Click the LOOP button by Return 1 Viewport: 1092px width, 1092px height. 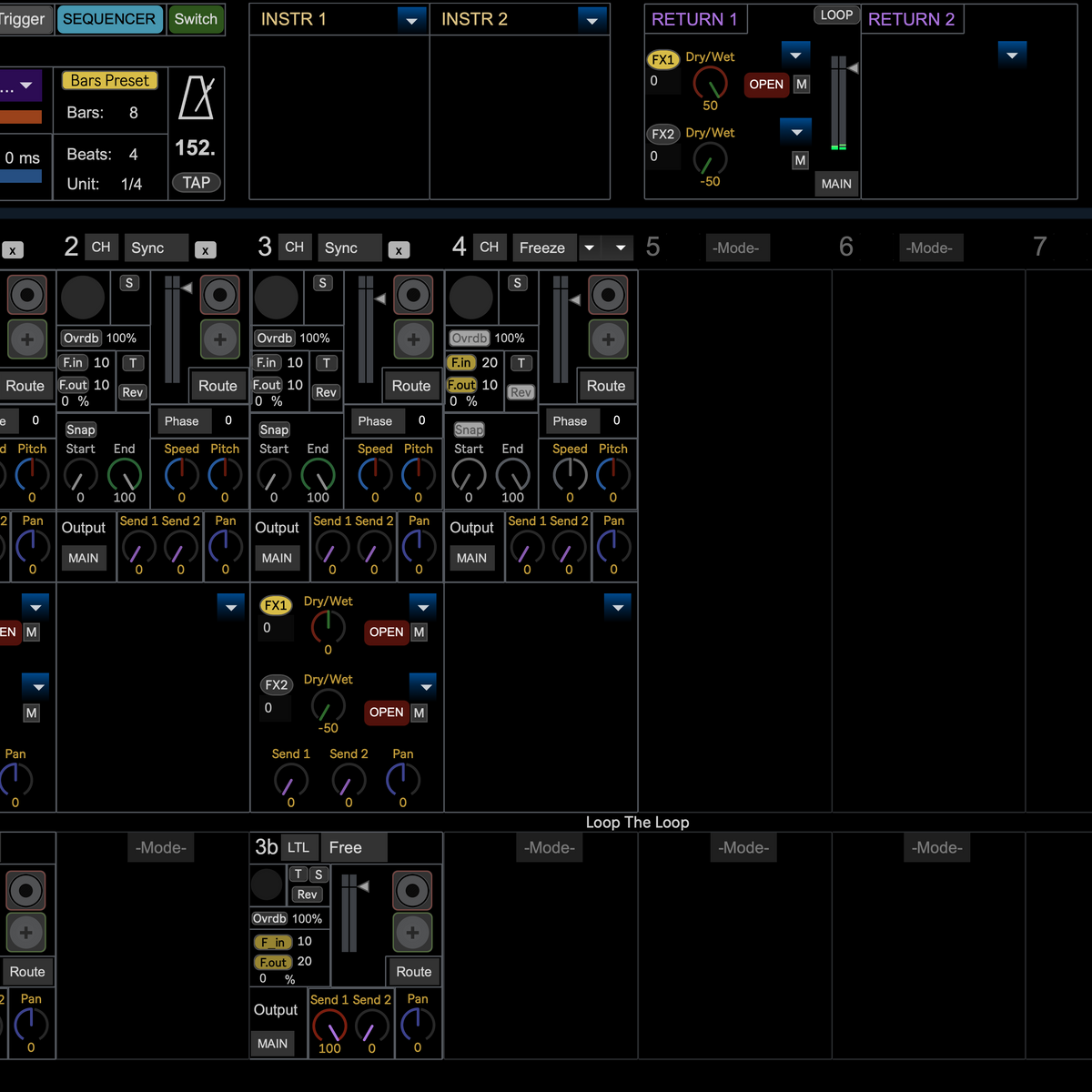836,15
